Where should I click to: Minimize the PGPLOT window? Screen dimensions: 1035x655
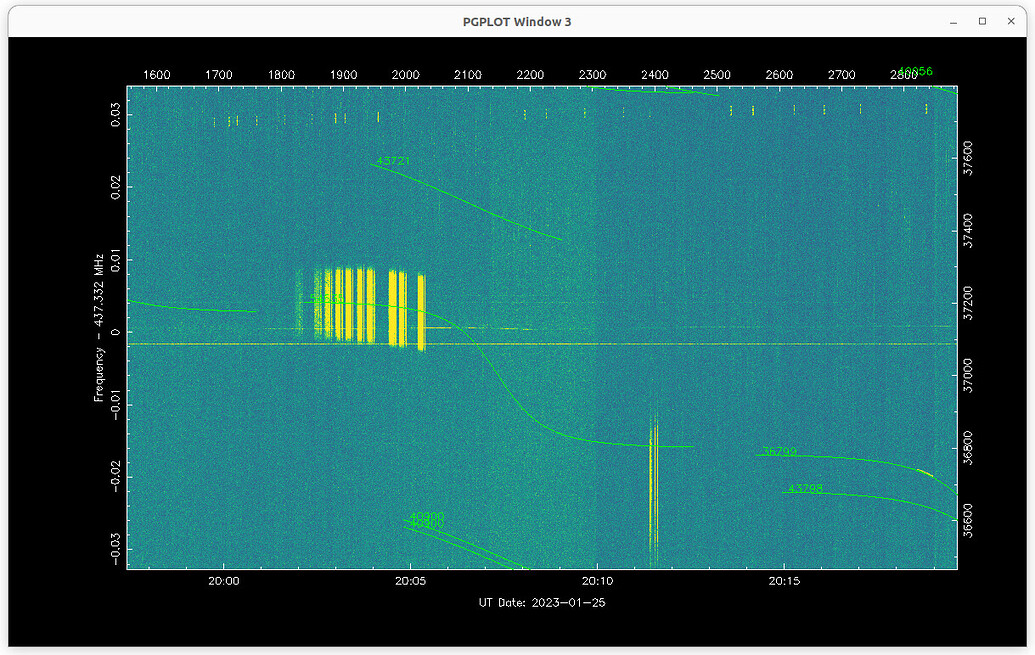click(x=953, y=21)
